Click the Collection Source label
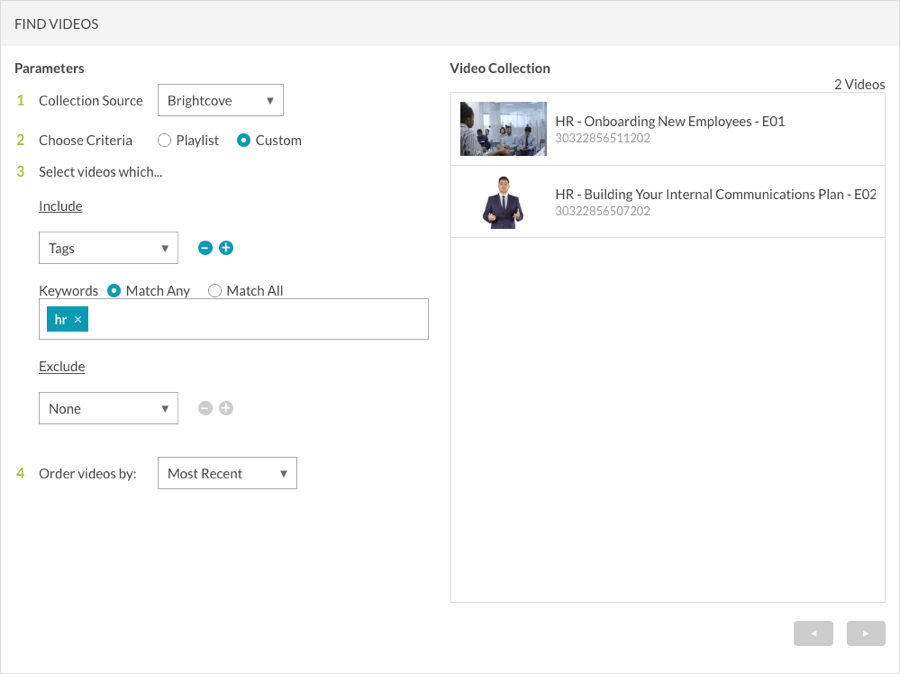This screenshot has width=900, height=674. pos(91,100)
